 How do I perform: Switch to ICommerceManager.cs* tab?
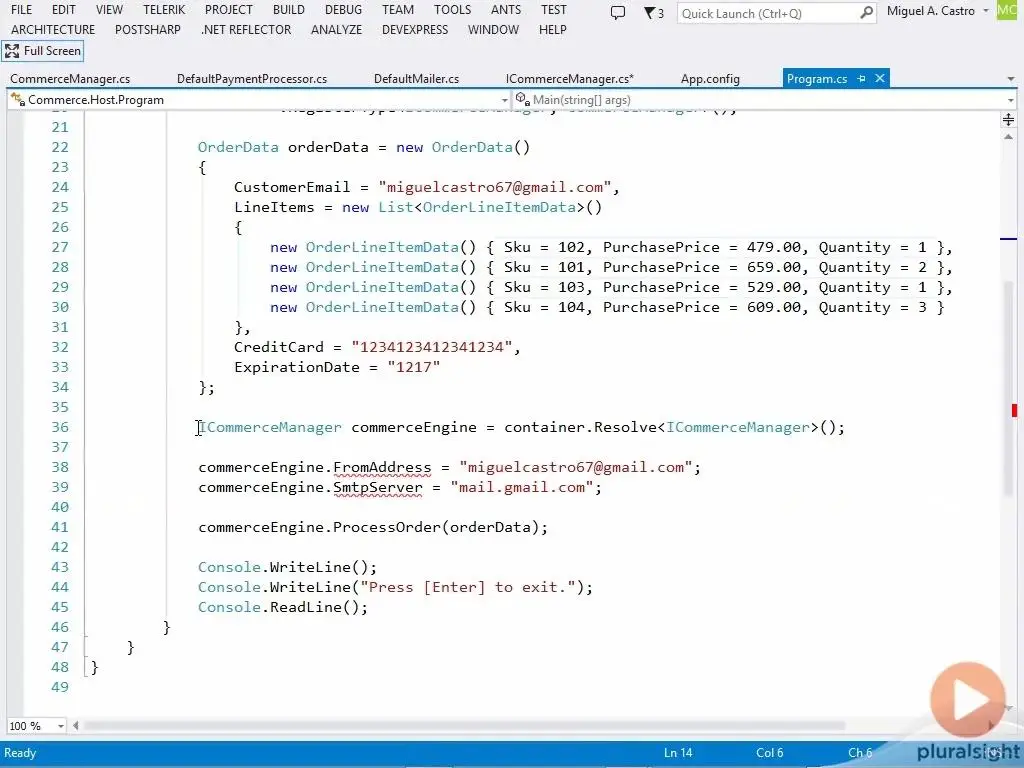click(569, 79)
